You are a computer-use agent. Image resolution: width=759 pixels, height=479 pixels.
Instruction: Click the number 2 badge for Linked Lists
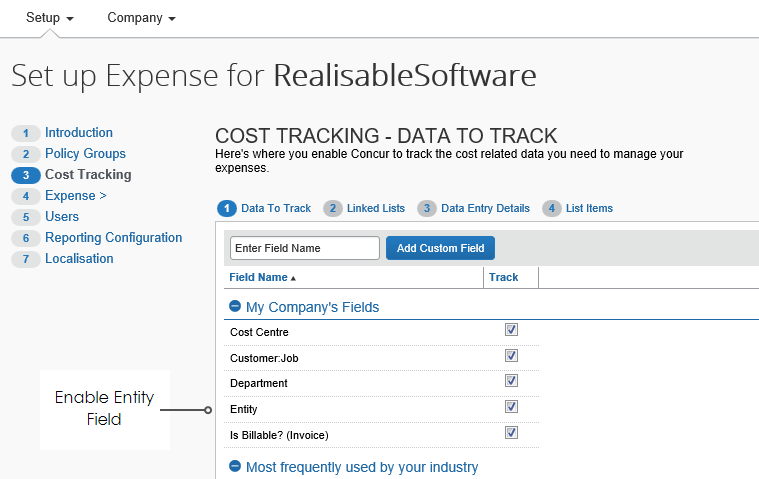tap(333, 209)
